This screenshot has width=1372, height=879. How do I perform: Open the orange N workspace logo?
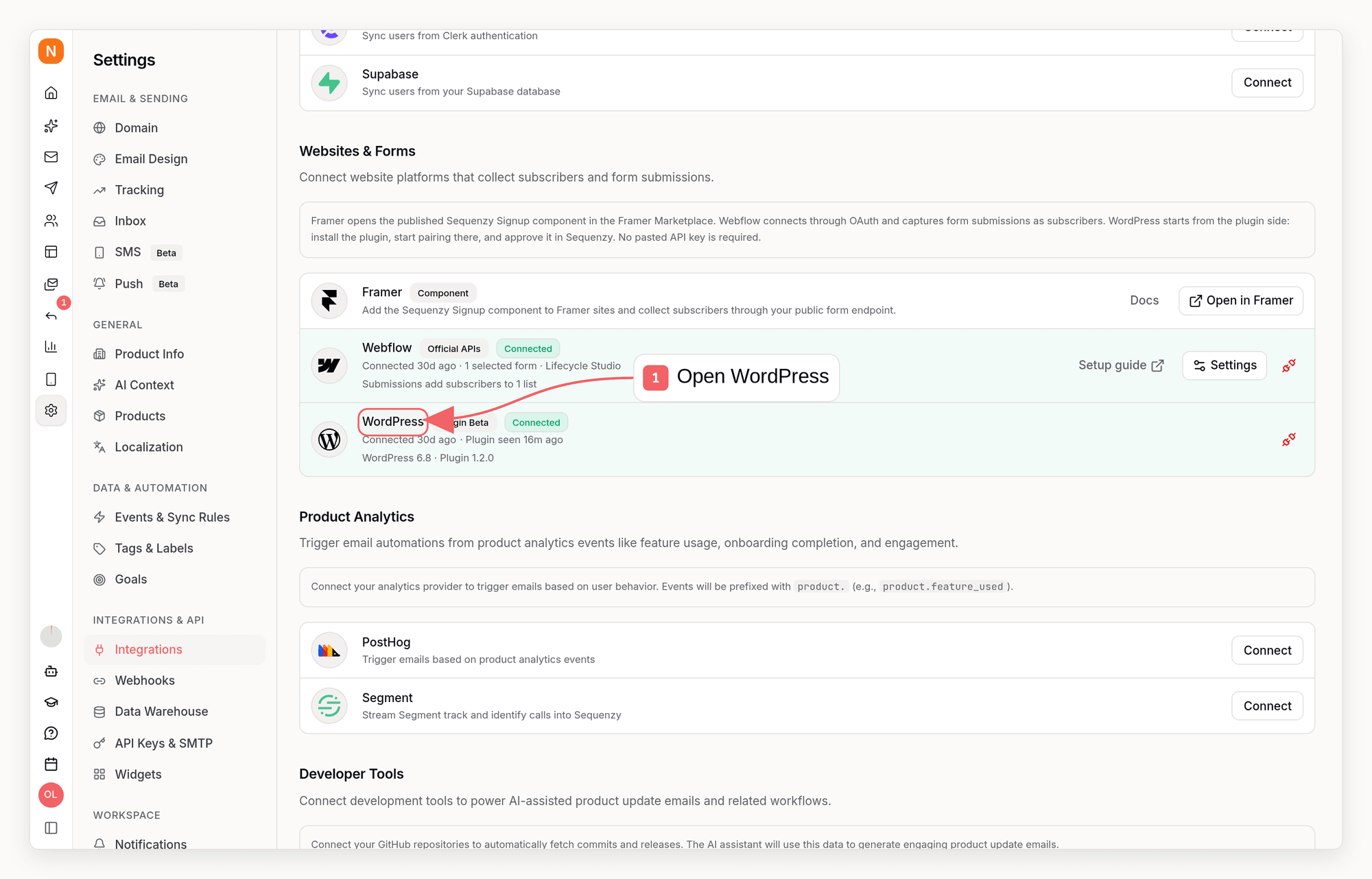51,51
